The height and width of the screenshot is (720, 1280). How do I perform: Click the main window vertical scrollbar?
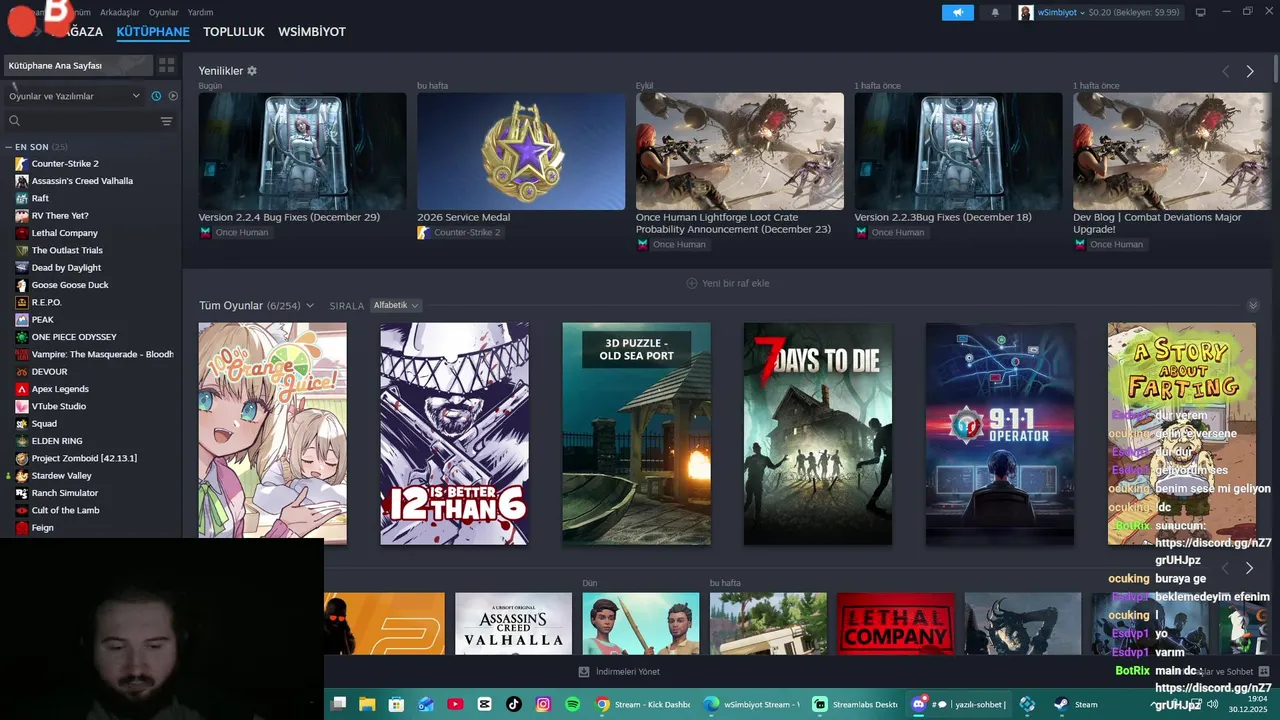click(1276, 70)
